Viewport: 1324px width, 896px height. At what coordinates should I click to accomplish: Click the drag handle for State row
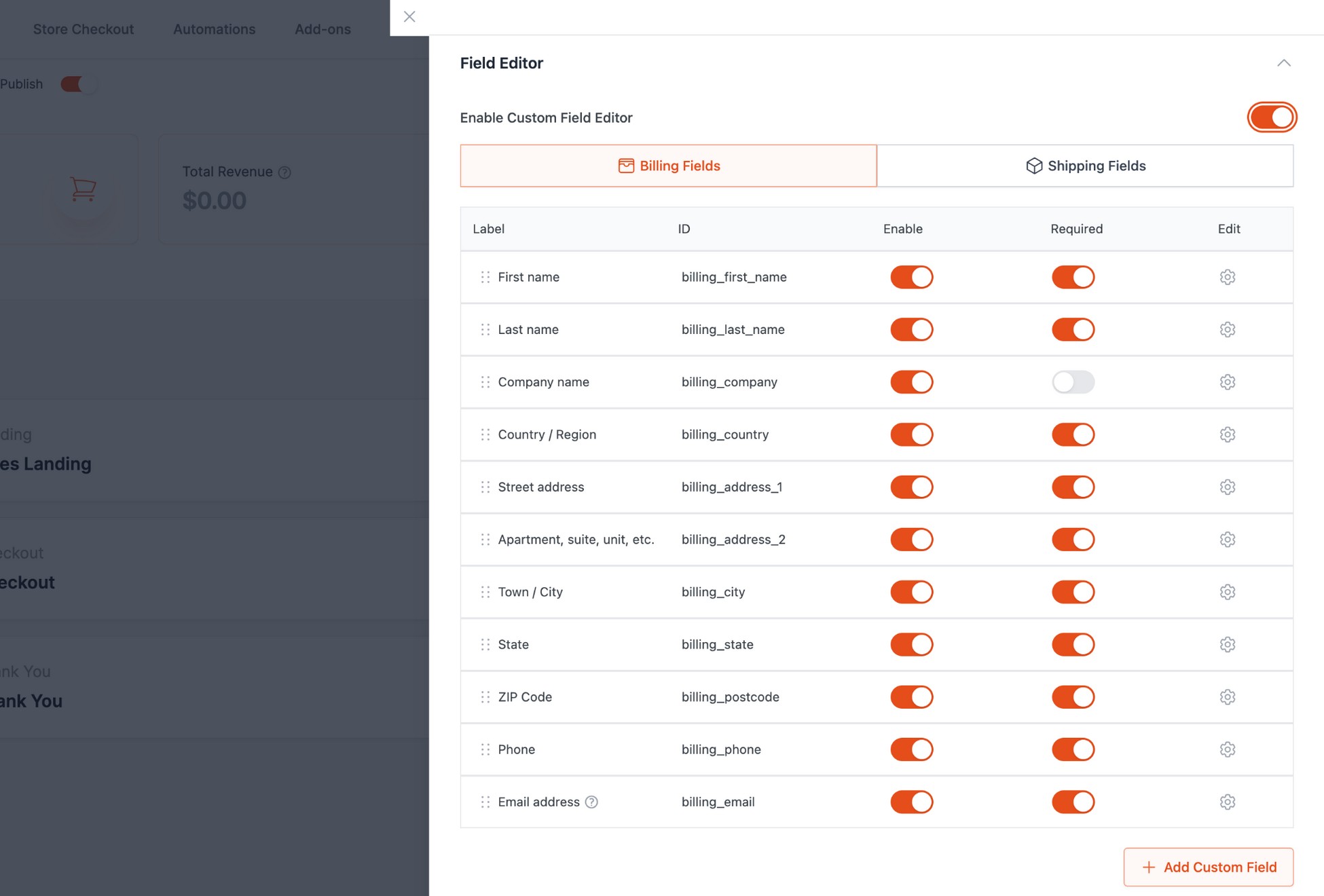click(485, 644)
